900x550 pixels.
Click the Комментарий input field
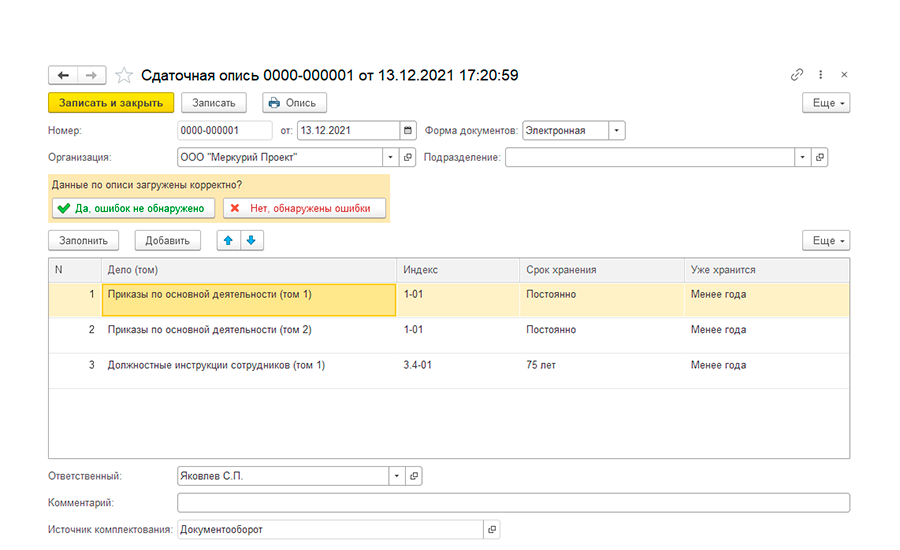[x=513, y=503]
